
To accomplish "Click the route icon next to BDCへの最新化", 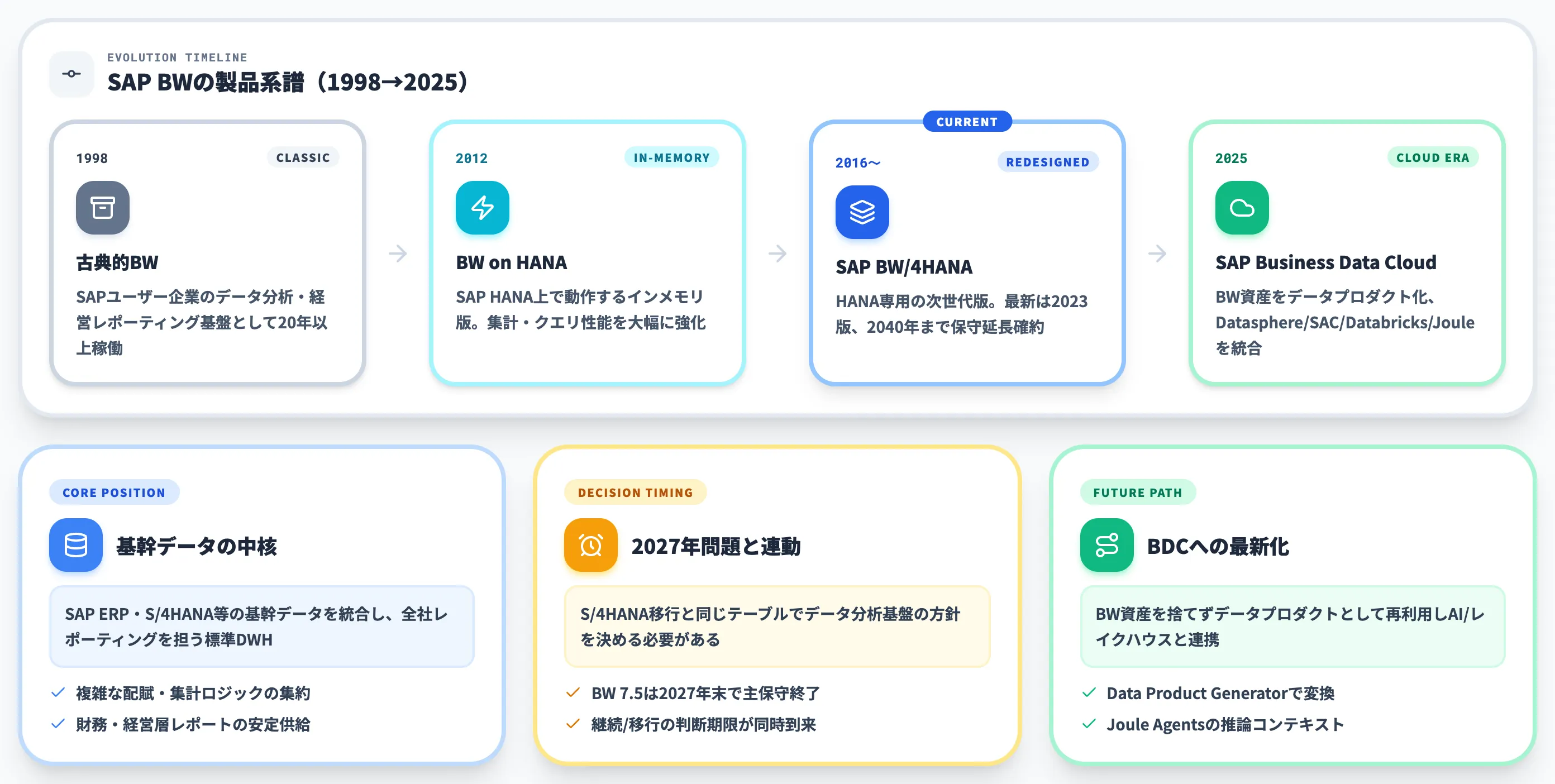I will point(1106,545).
